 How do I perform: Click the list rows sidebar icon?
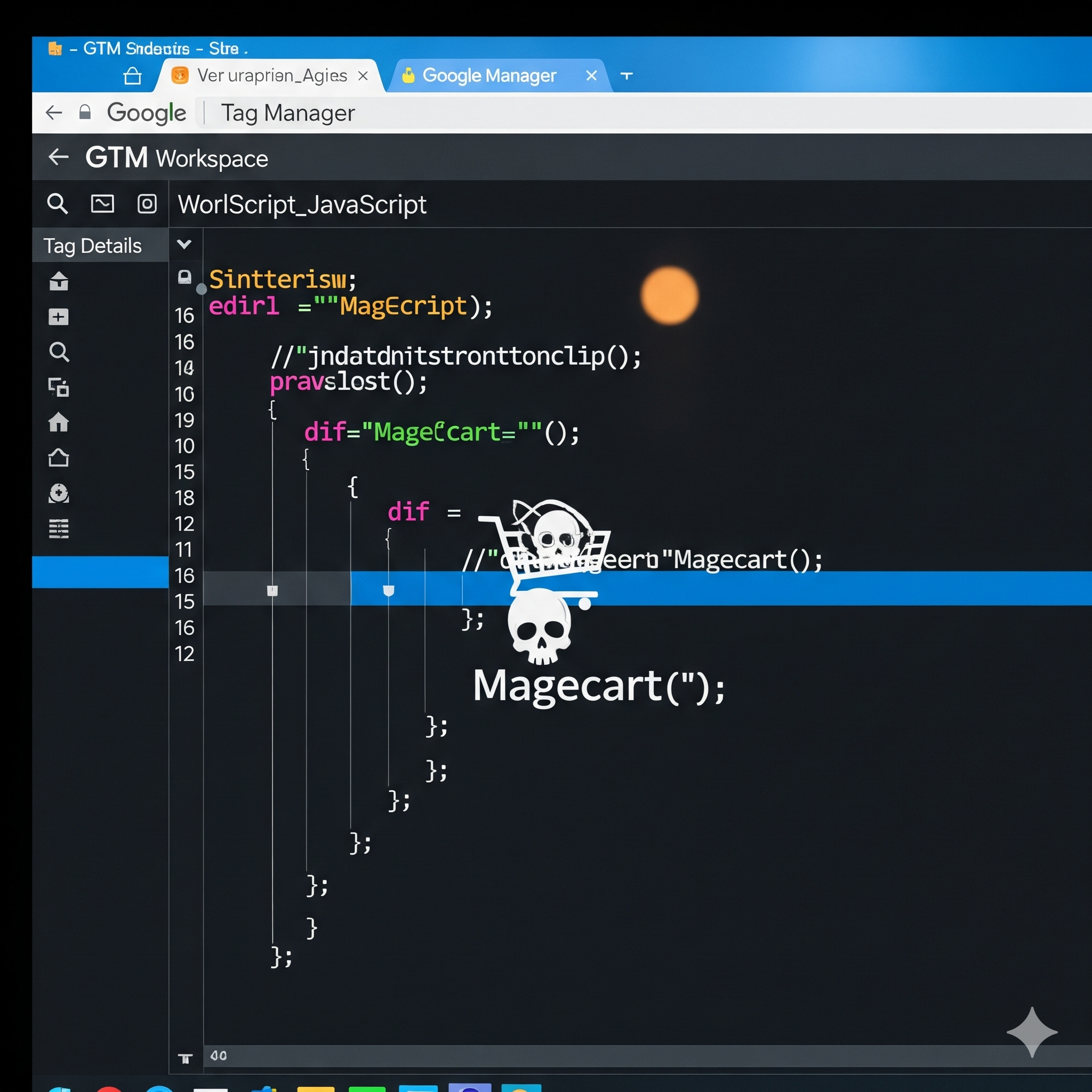59,528
